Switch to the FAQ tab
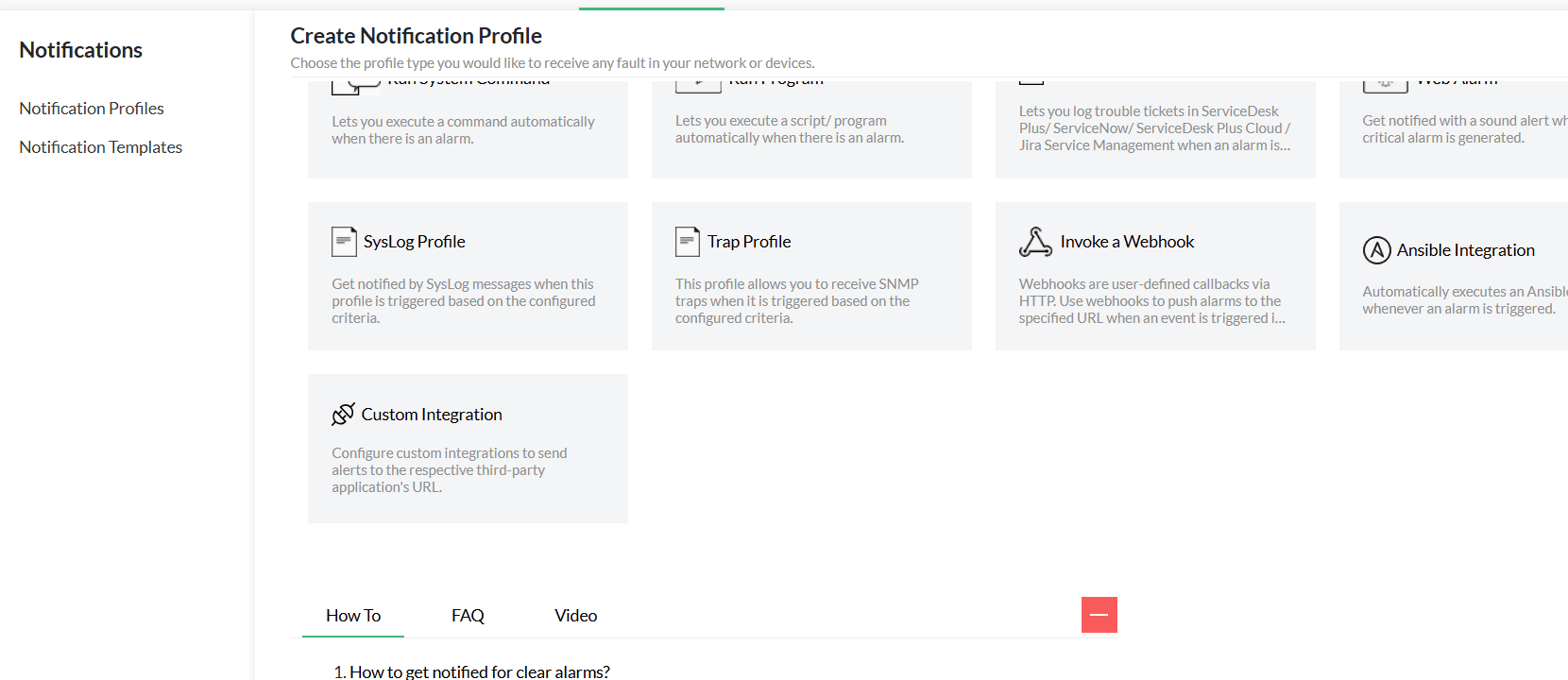1568x680 pixels. coord(468,615)
